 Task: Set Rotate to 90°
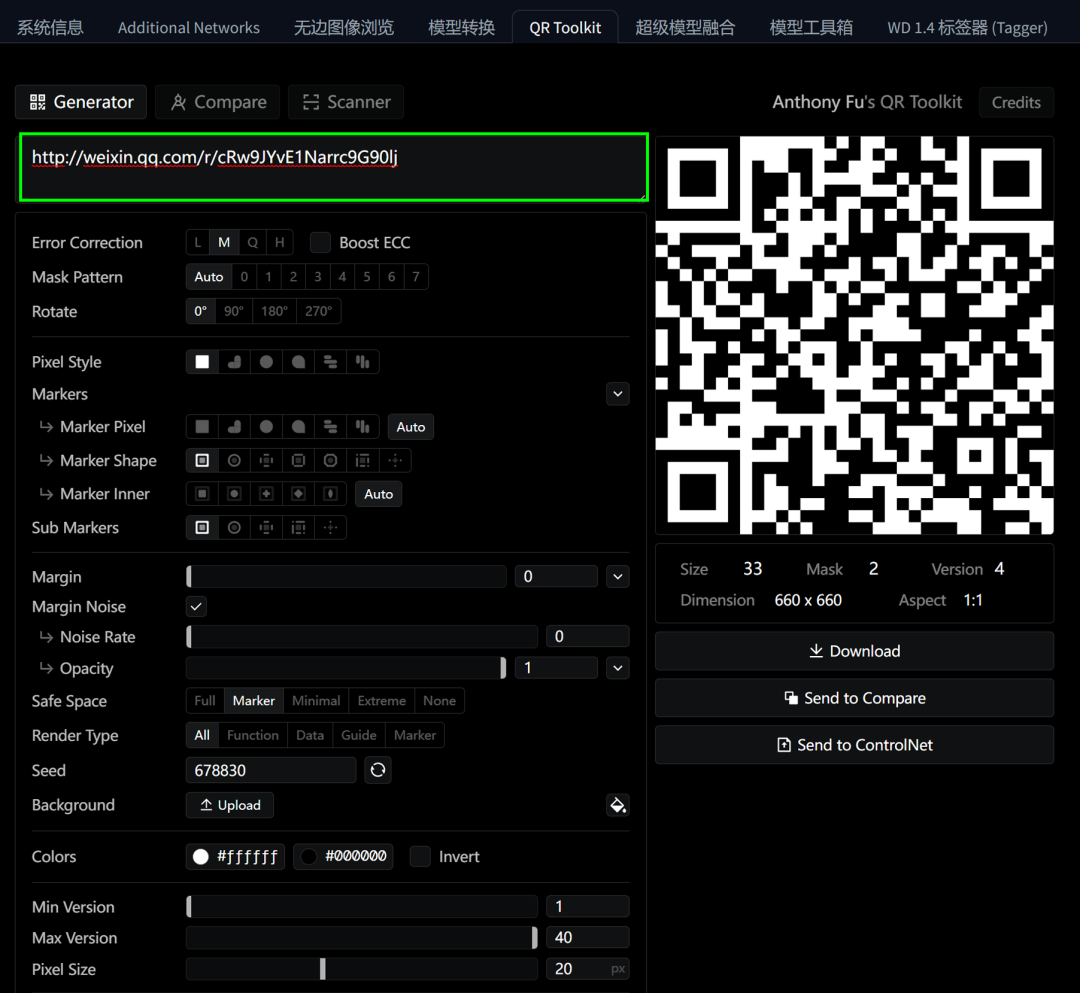tap(233, 311)
